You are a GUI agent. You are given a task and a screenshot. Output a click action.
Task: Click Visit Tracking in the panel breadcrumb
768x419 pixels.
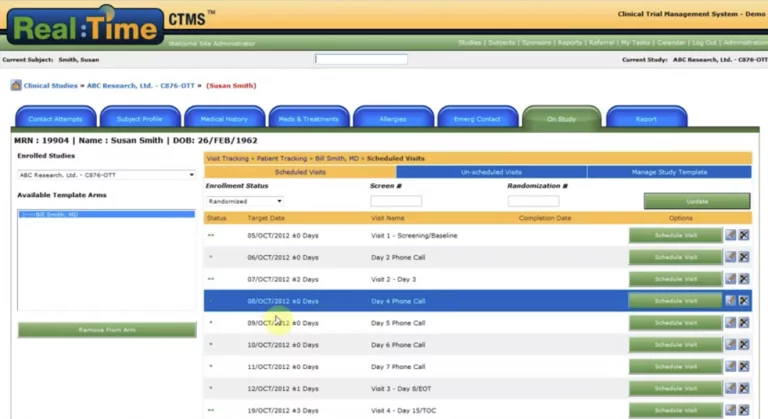pyautogui.click(x=227, y=158)
